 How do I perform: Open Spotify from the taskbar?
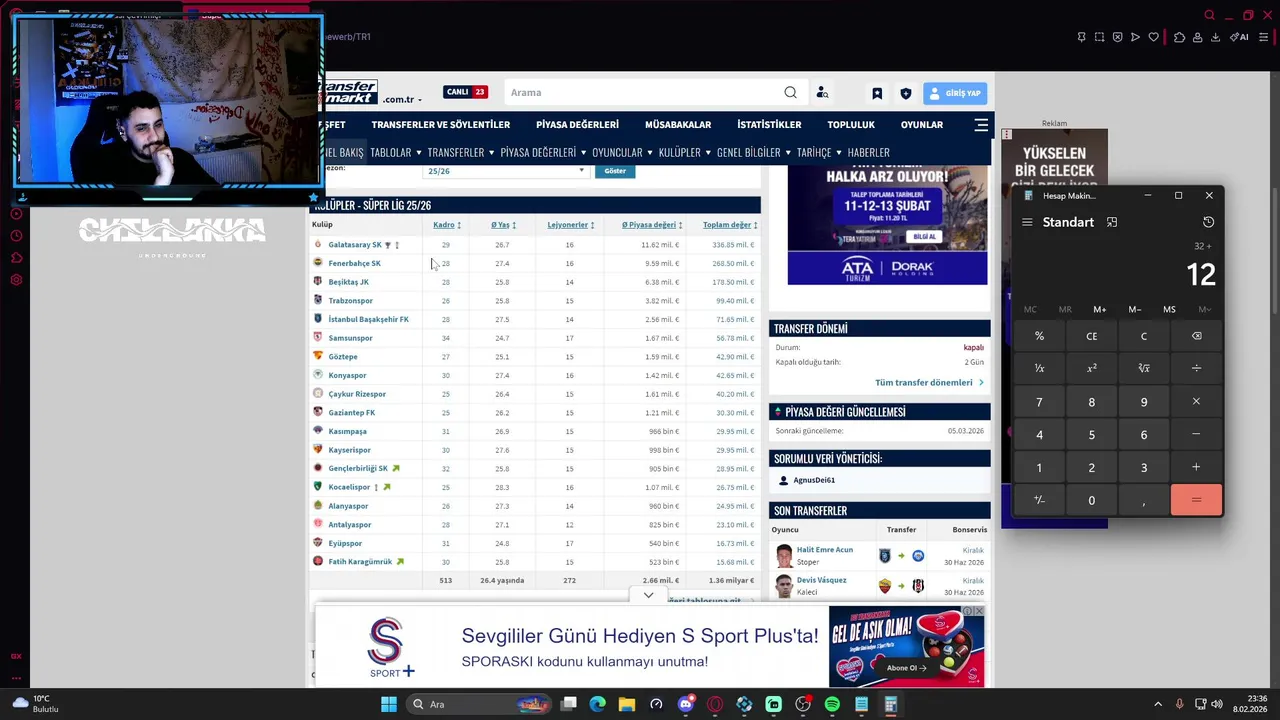tap(832, 704)
